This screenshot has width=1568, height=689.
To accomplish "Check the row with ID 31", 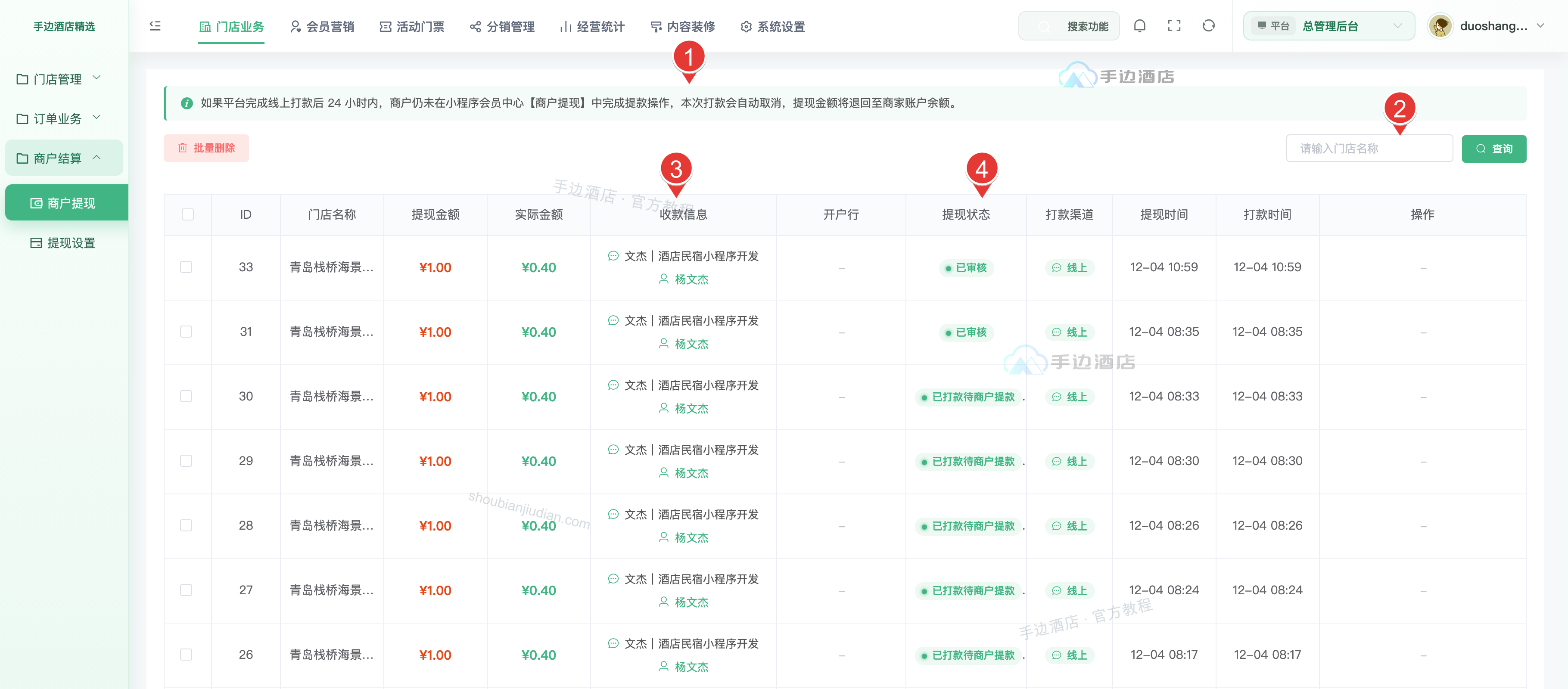I will click(x=186, y=332).
